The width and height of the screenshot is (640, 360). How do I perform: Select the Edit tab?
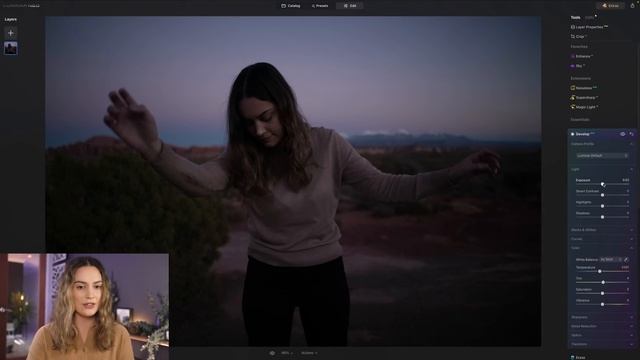point(350,6)
